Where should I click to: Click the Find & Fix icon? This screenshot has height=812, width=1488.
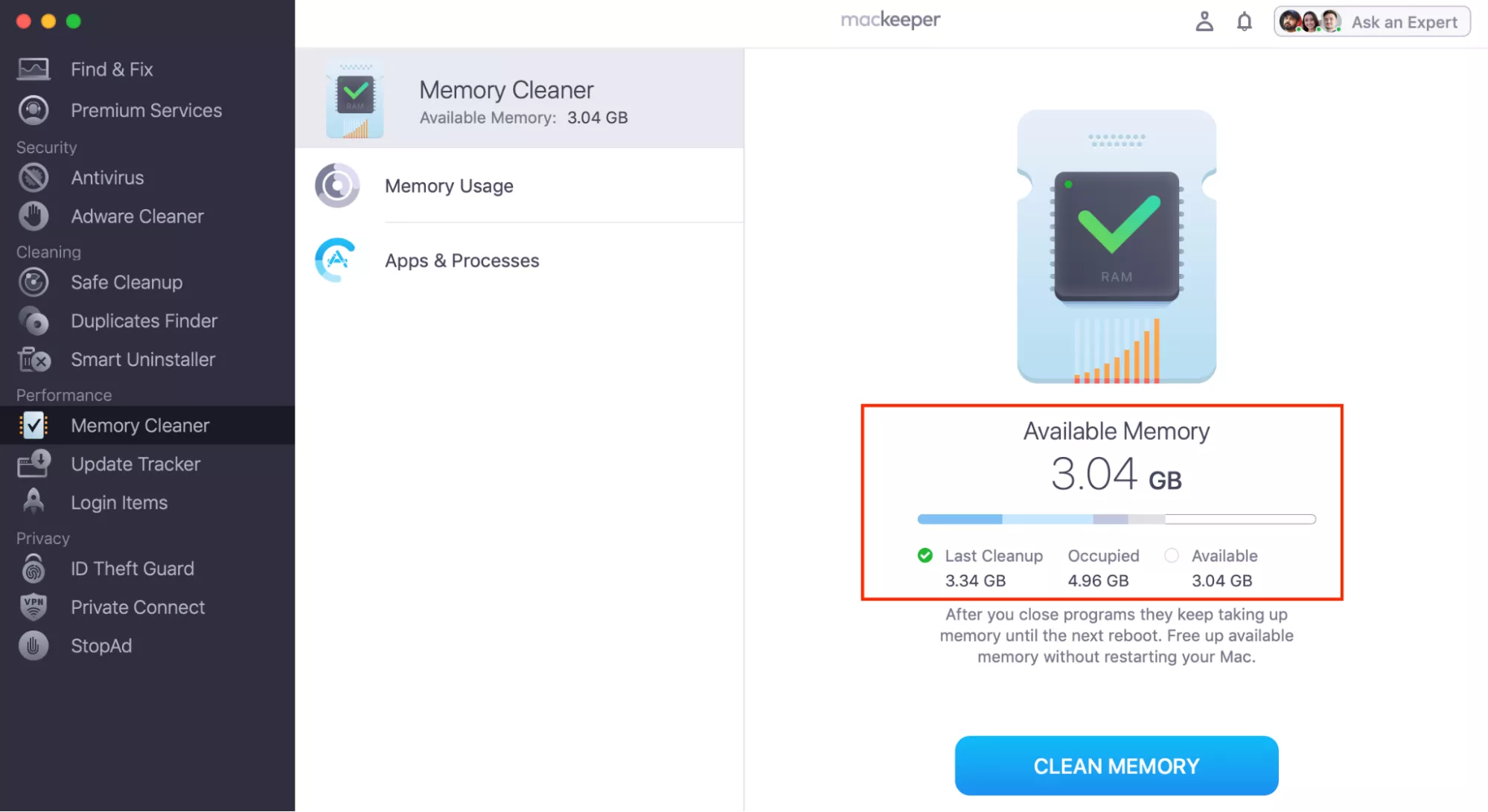click(x=33, y=68)
